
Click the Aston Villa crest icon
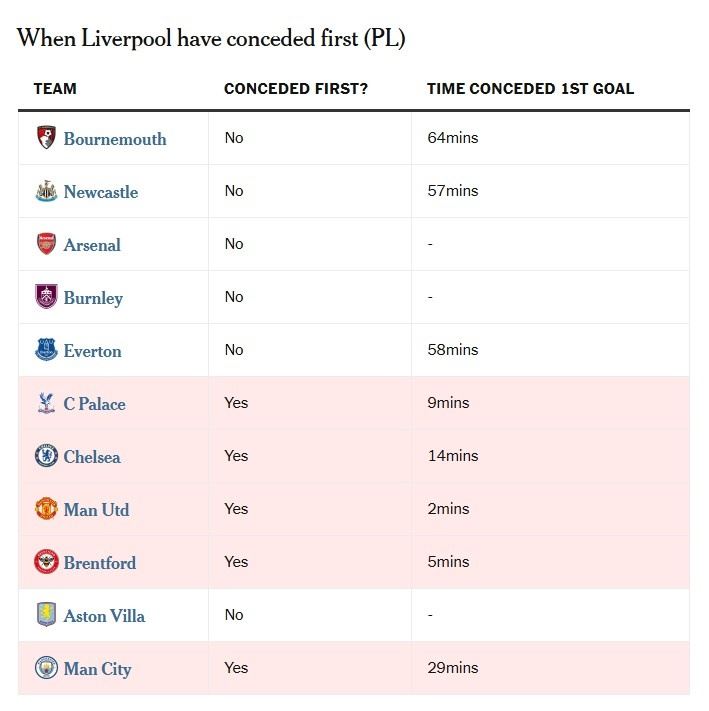[x=45, y=616]
